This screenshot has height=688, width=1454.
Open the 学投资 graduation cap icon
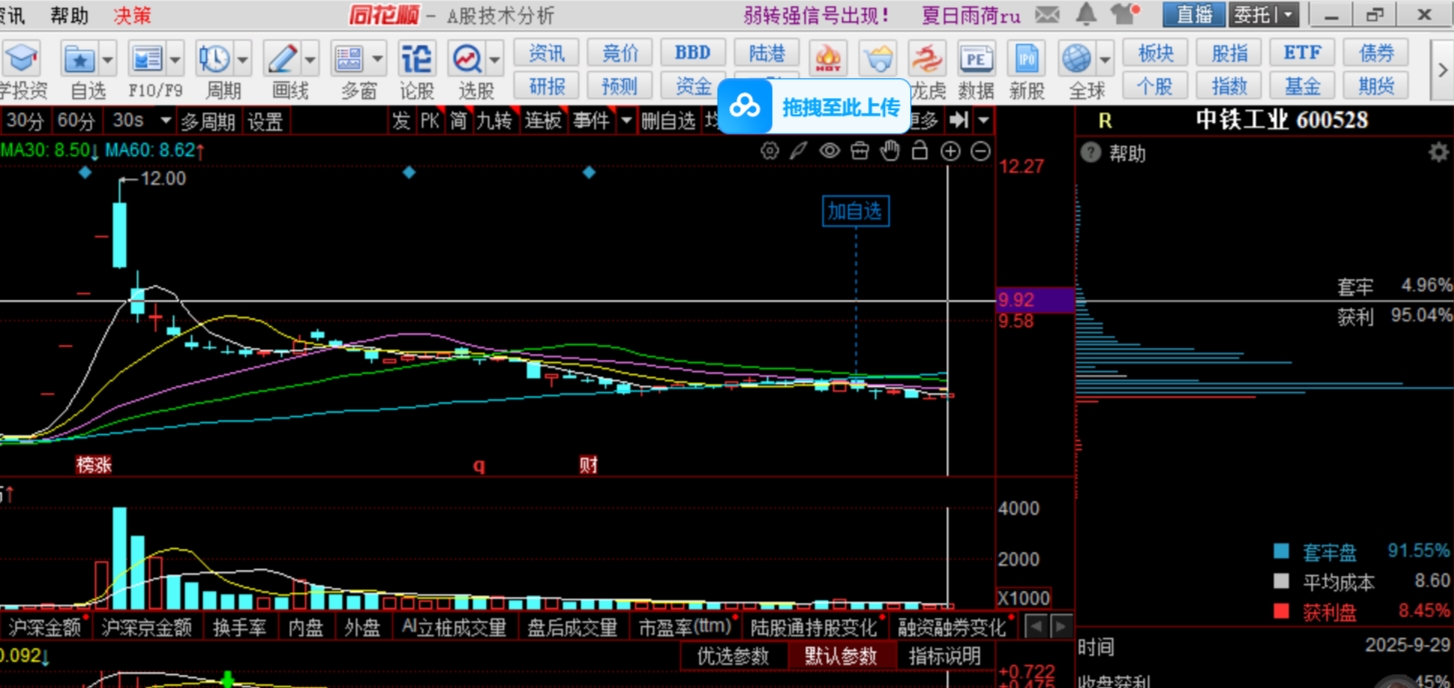22,59
